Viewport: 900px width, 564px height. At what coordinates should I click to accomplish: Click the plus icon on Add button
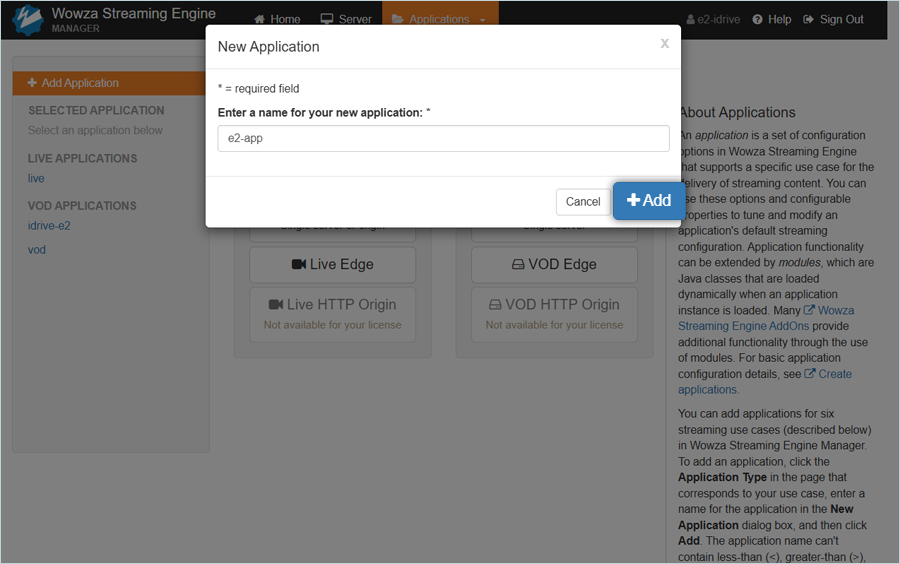tap(633, 200)
